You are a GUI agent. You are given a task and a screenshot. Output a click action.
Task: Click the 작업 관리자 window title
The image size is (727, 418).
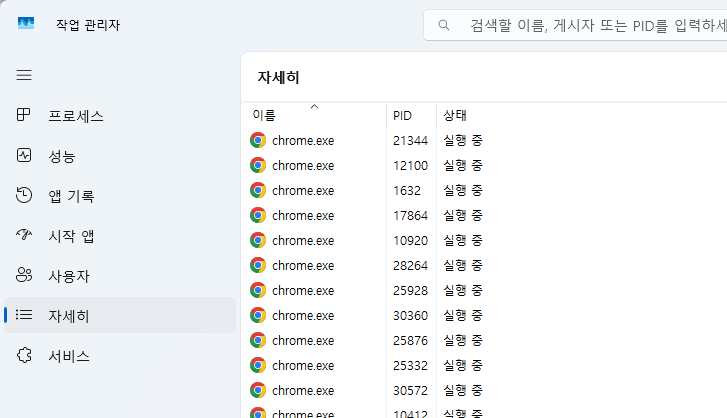[x=88, y=25]
